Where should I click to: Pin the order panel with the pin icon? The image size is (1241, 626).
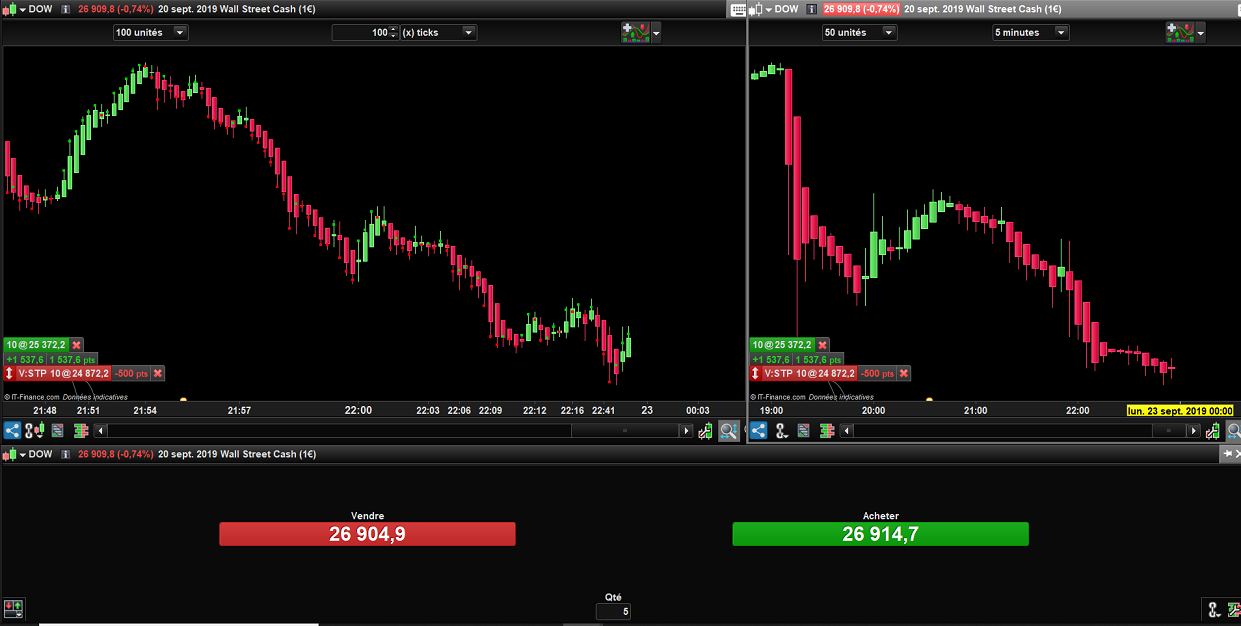[1227, 454]
